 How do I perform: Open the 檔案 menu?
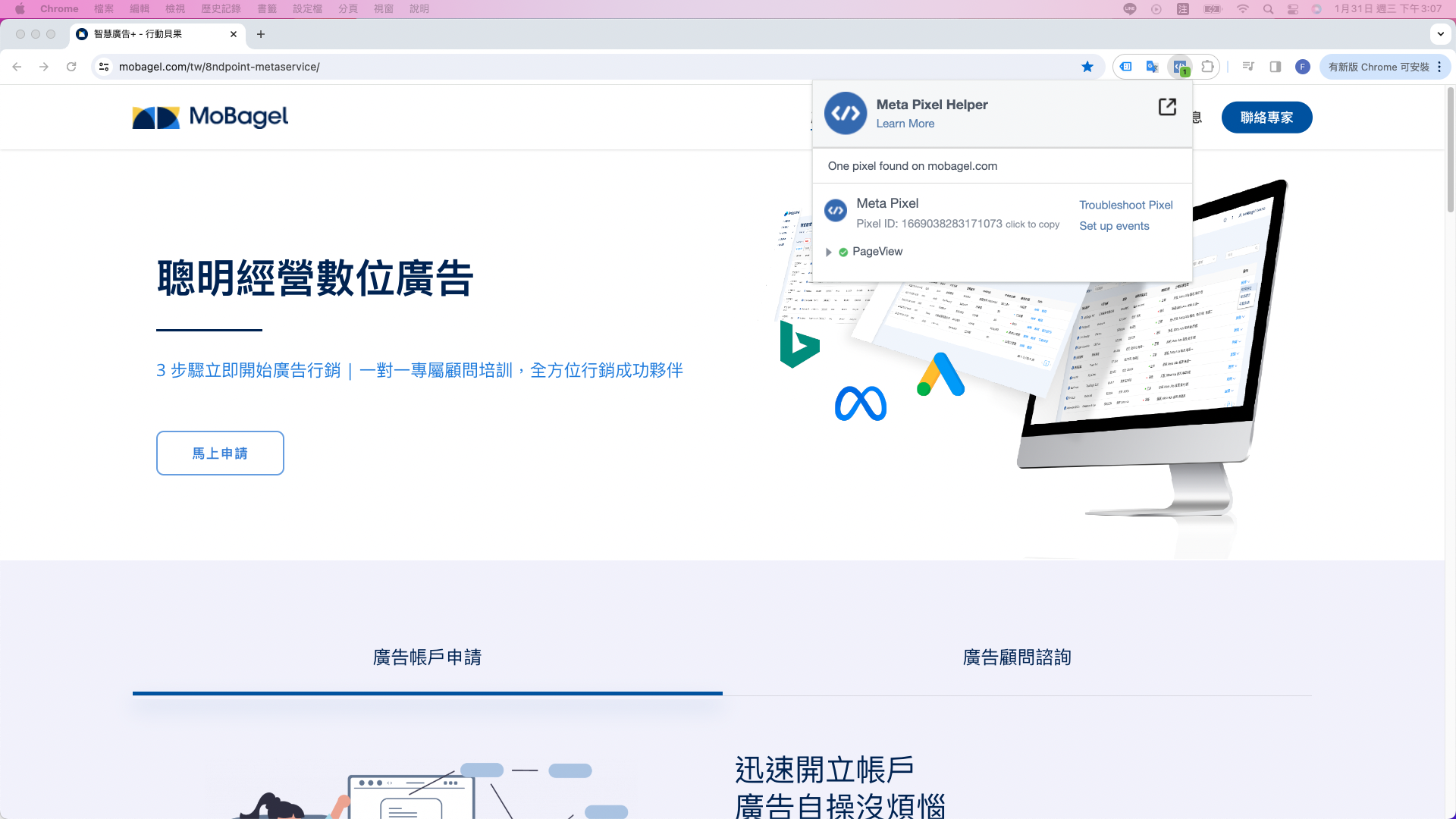coord(104,9)
